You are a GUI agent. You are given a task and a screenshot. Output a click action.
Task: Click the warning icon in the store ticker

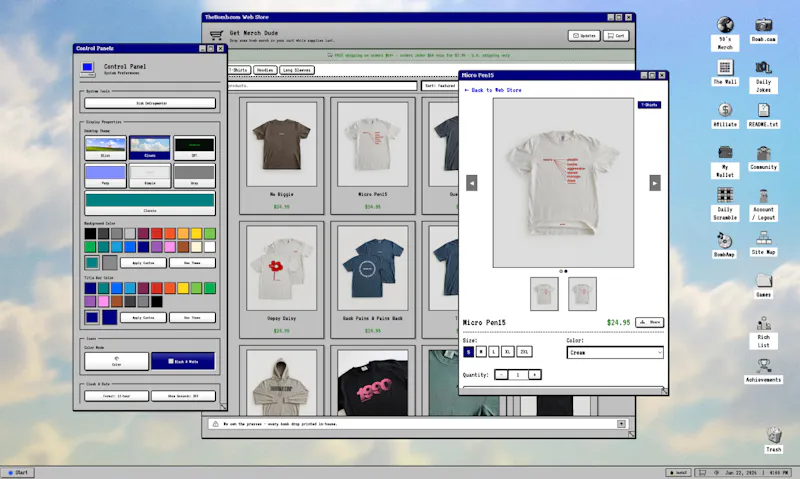point(215,424)
